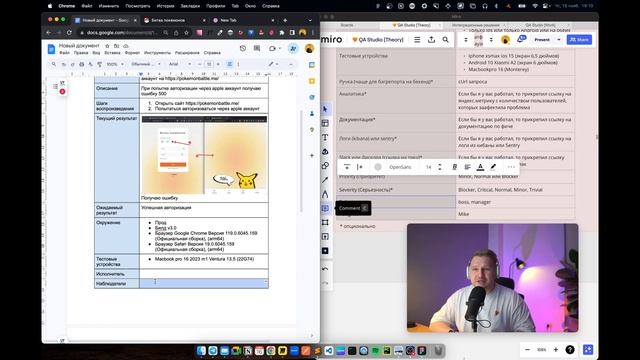Toggle bold in Miro text toolbar
The image size is (640, 360).
[454, 167]
